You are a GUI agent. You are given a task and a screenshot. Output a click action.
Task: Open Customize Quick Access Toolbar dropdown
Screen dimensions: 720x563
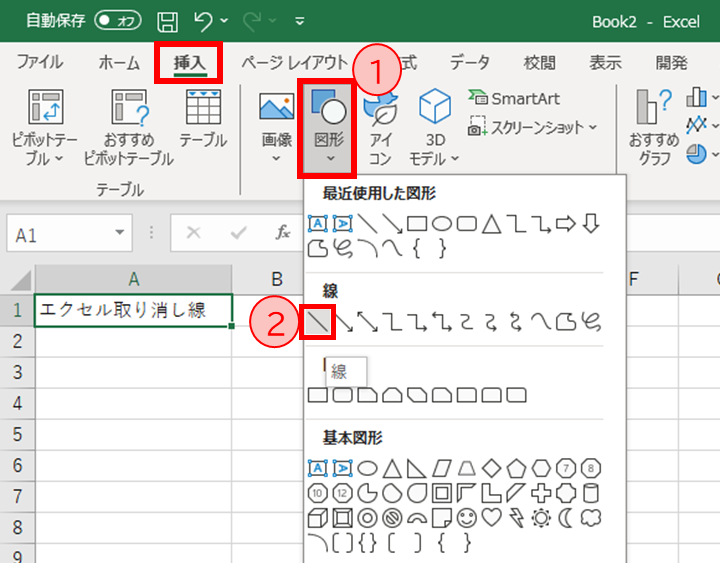[300, 21]
